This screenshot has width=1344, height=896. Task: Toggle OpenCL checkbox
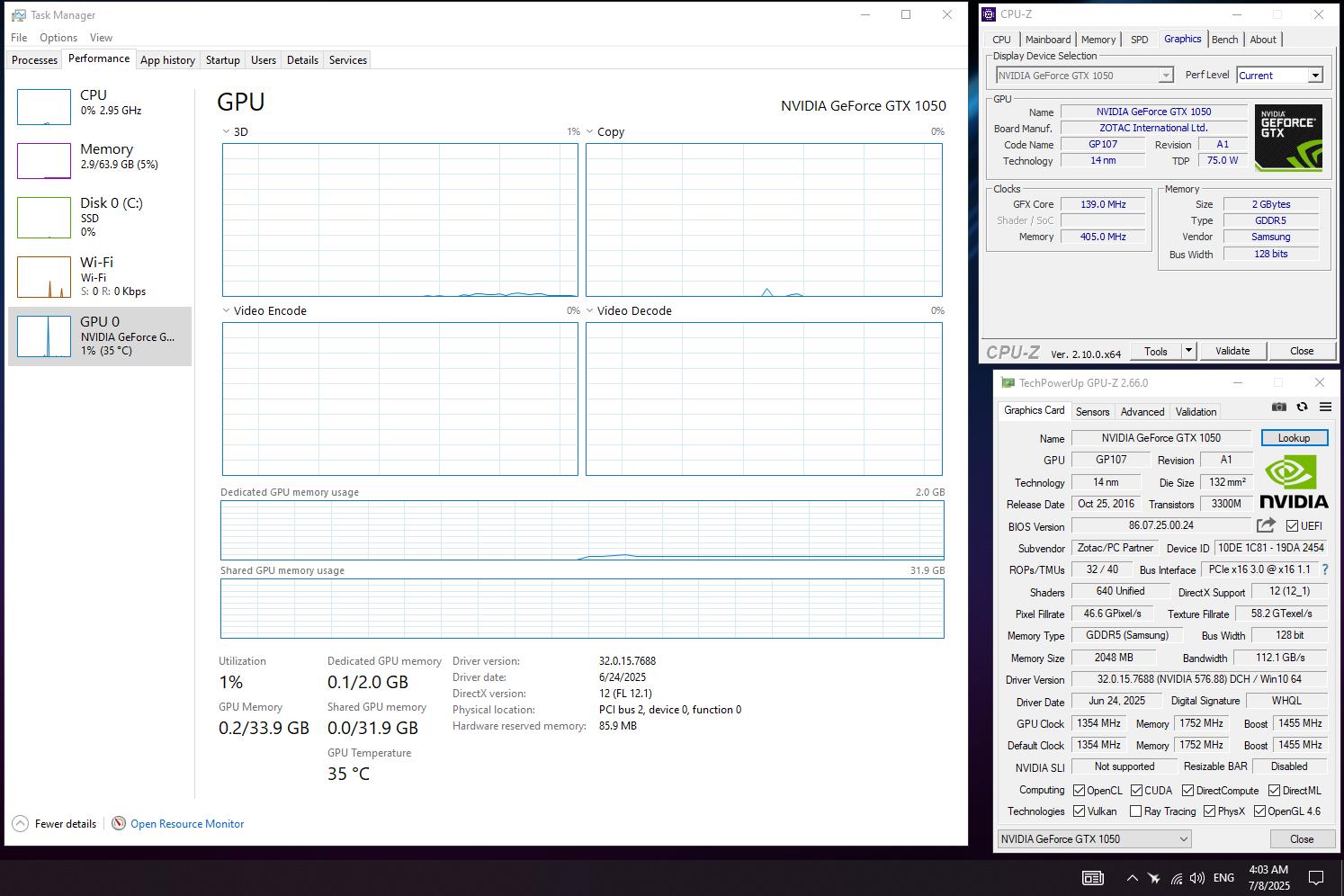1079,791
